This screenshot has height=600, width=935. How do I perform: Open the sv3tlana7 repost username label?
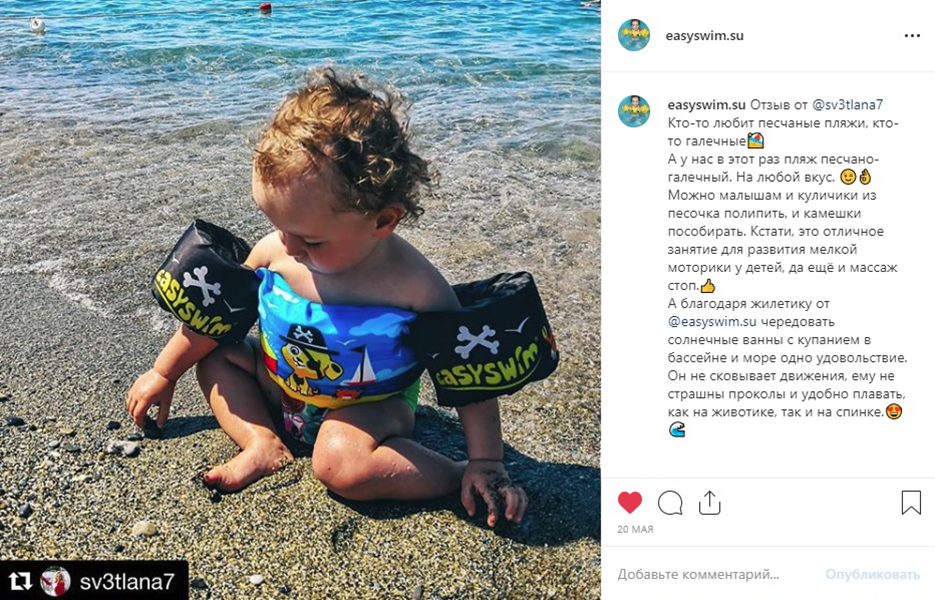pyautogui.click(x=126, y=582)
